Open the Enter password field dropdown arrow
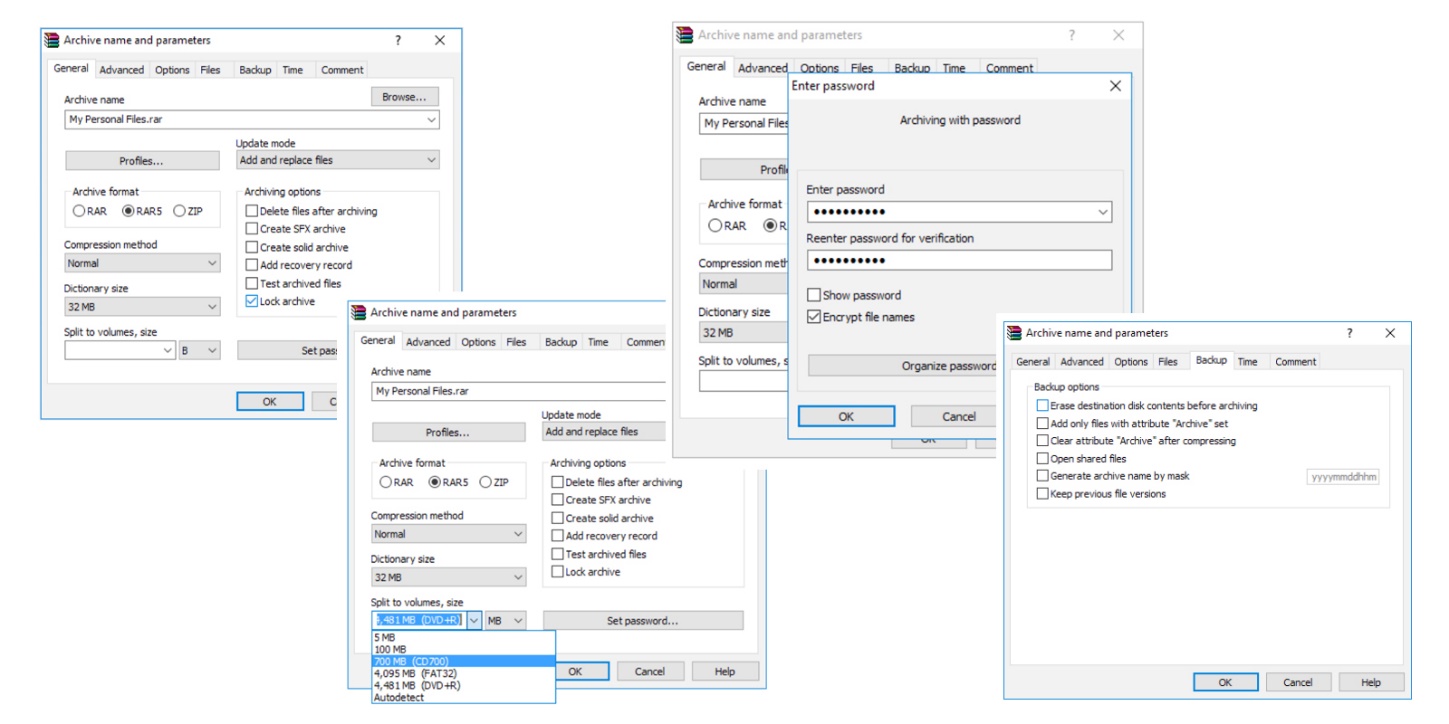This screenshot has height=724, width=1449. [x=1102, y=212]
